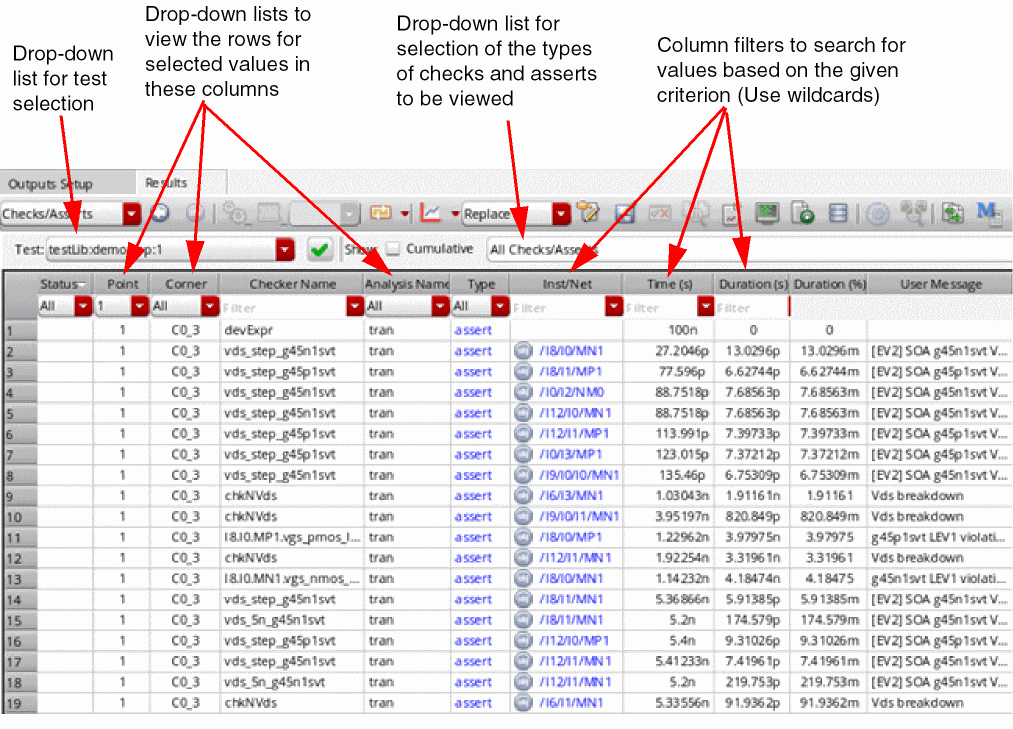Toggle the Cumulative checkbox
Screen dimensions: 1013x729
[393, 249]
